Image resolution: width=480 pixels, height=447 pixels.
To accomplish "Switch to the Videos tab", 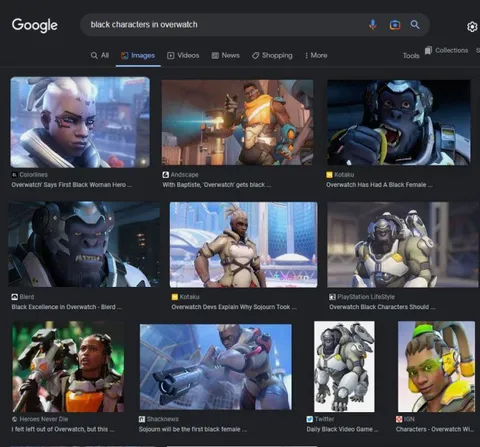I will (x=183, y=55).
